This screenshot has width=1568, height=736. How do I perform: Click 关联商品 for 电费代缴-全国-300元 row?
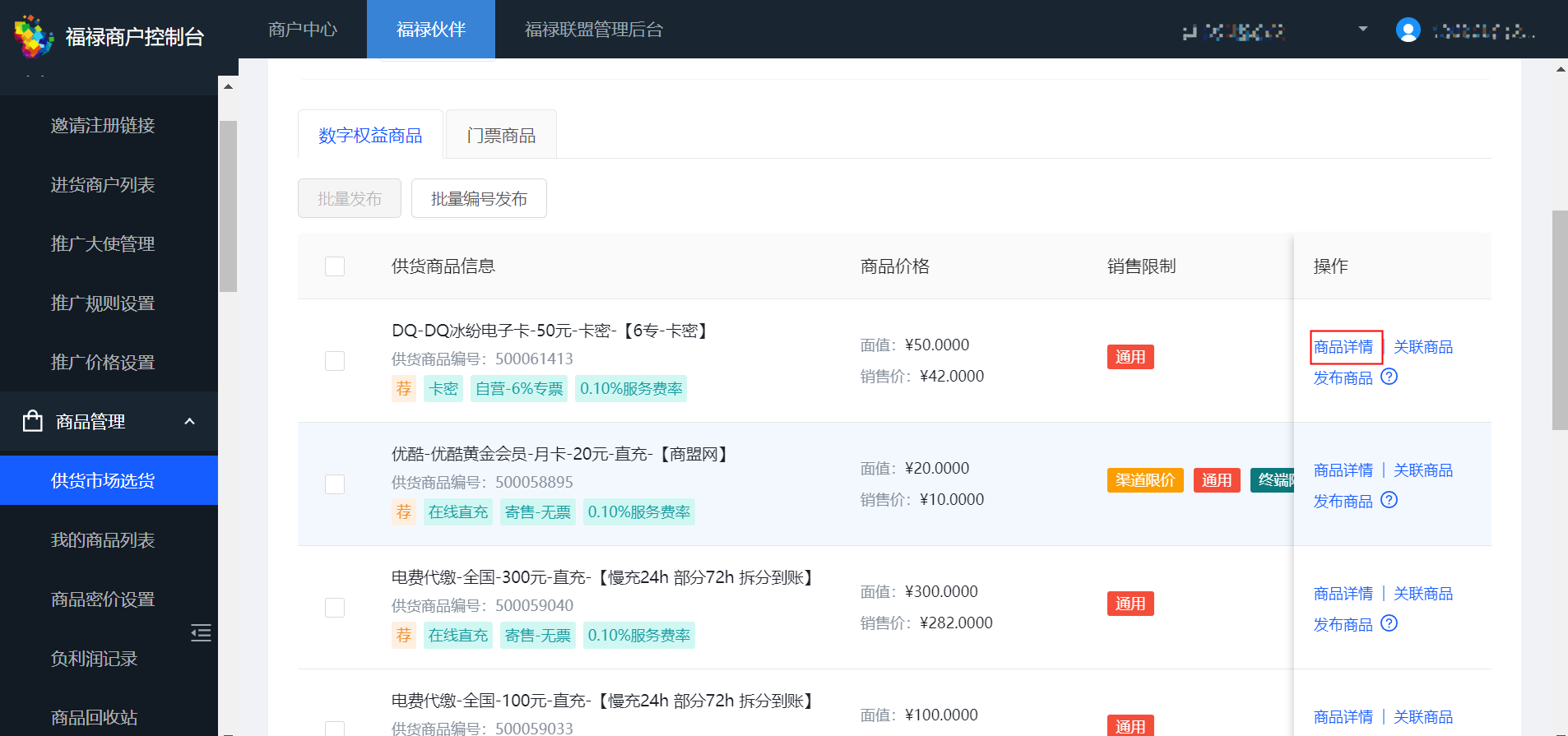[x=1423, y=594]
